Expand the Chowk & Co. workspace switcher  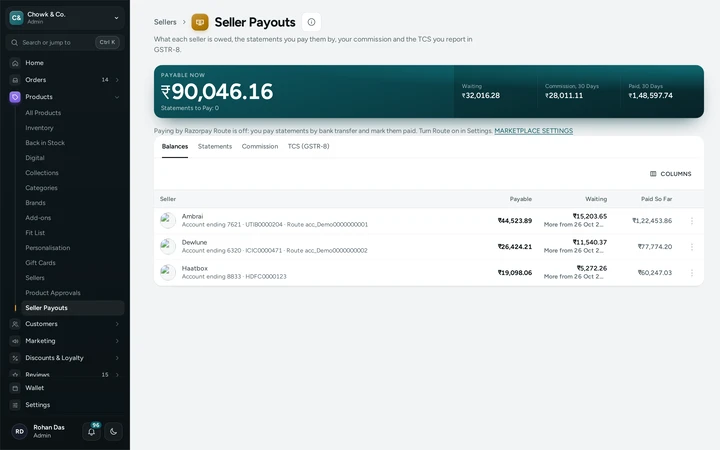(116, 18)
